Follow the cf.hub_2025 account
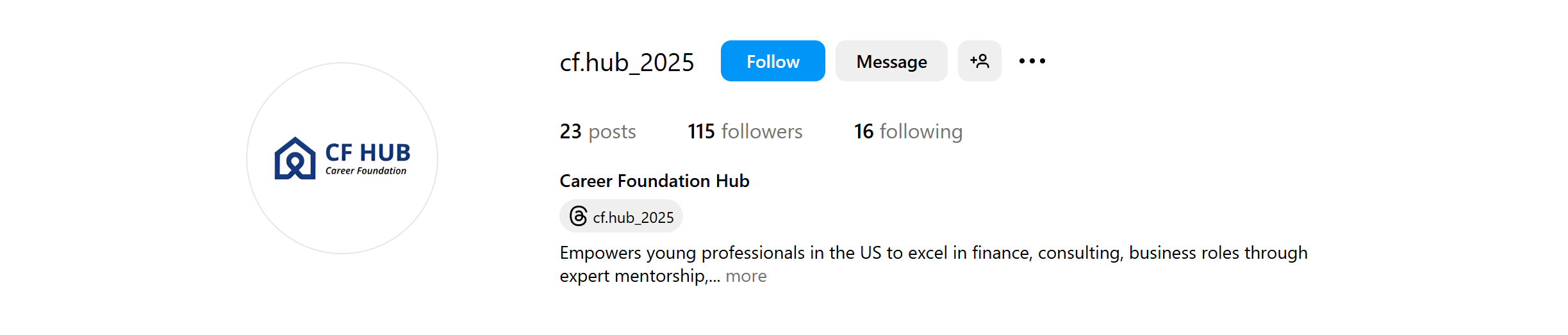The height and width of the screenshot is (335, 1568). pos(772,61)
